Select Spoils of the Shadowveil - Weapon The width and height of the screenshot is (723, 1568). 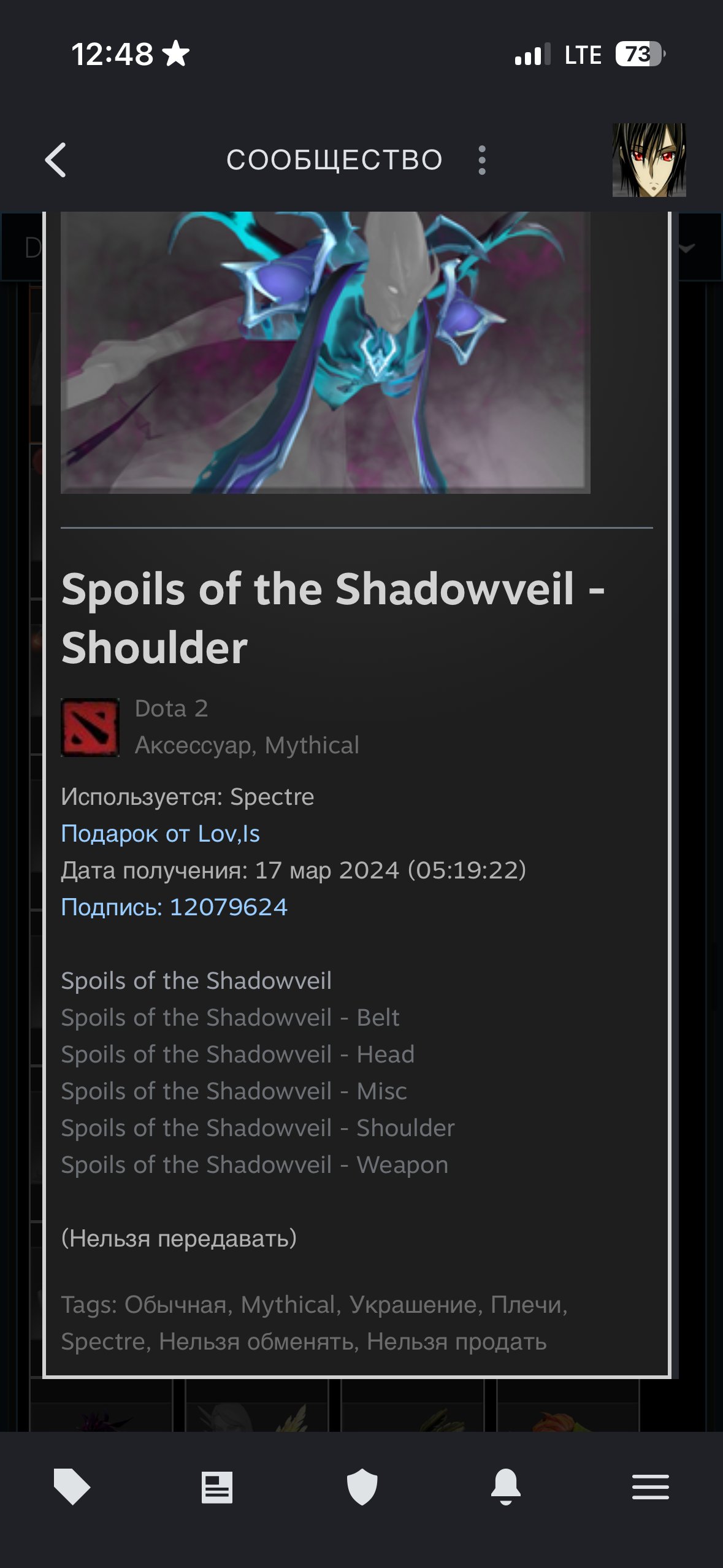(x=254, y=1165)
